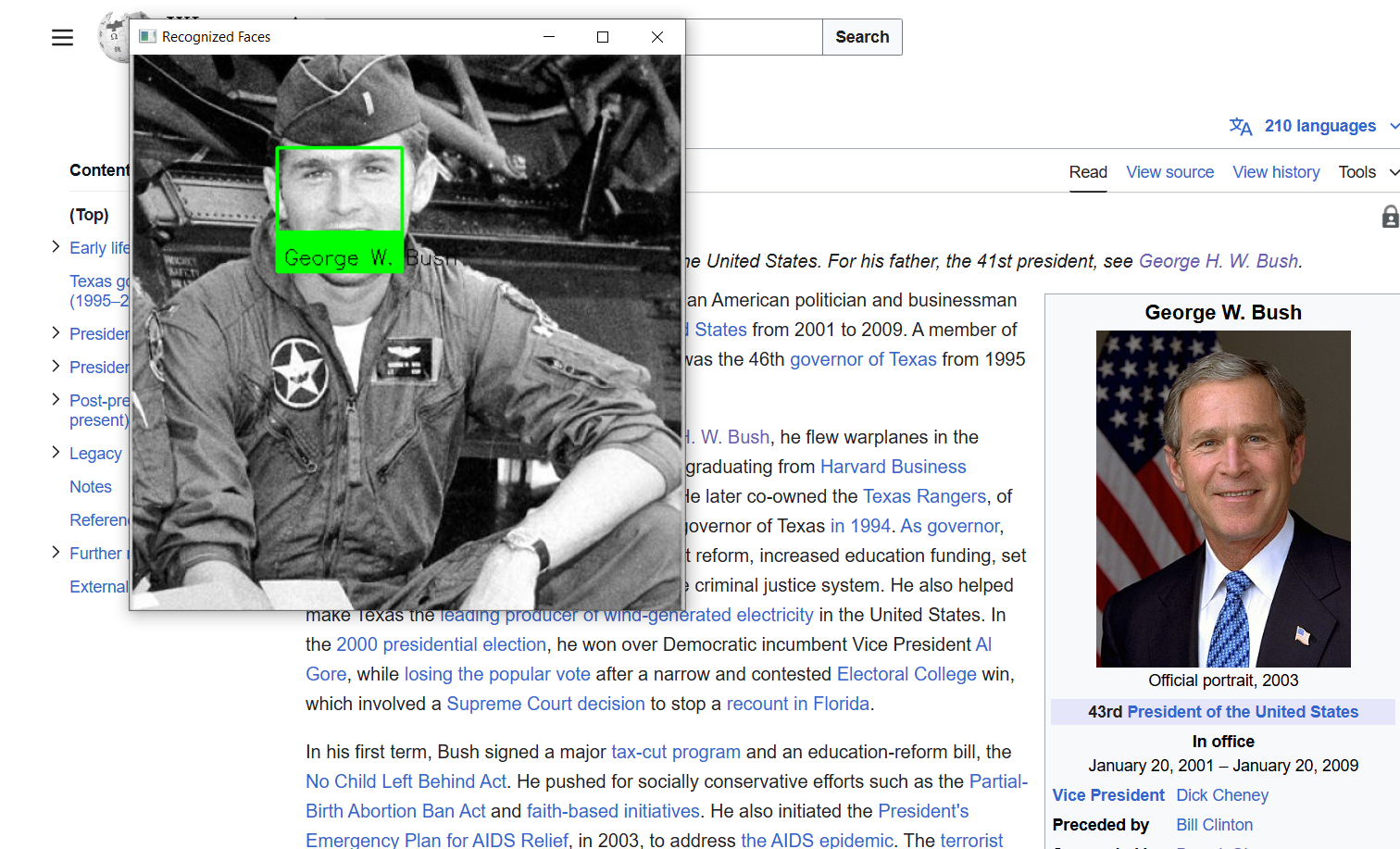Jump to External links section
This screenshot has width=1400, height=849.
(x=99, y=587)
